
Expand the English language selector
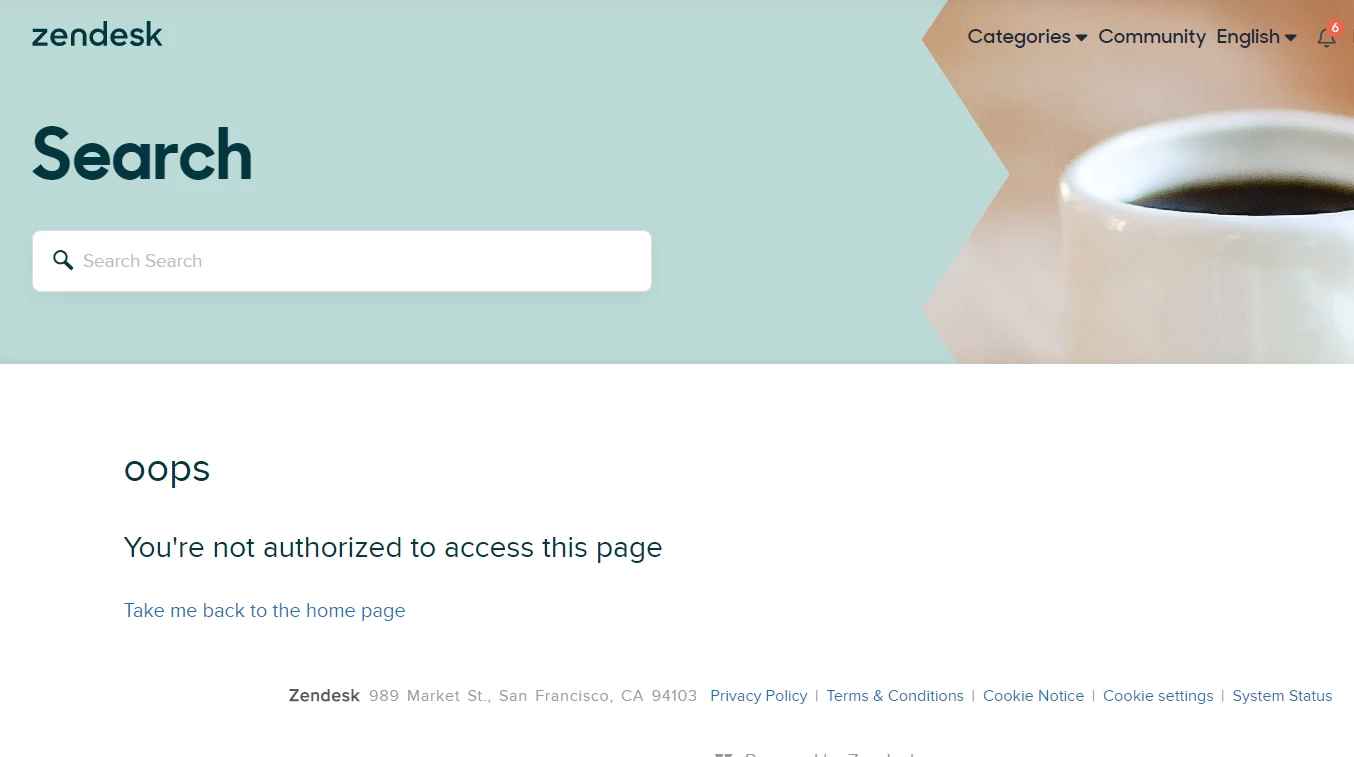(x=1256, y=37)
